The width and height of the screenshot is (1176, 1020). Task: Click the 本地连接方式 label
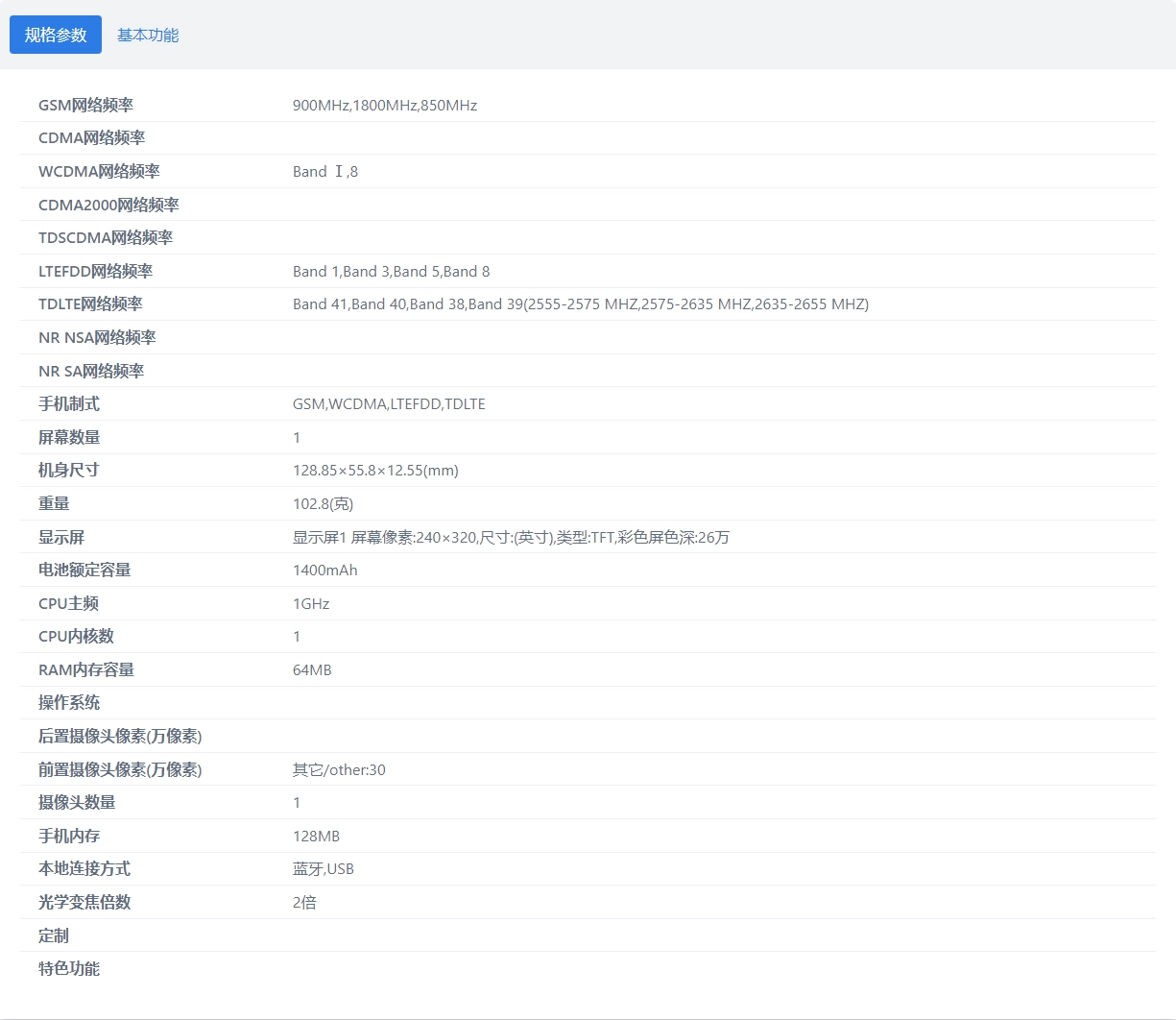[84, 868]
